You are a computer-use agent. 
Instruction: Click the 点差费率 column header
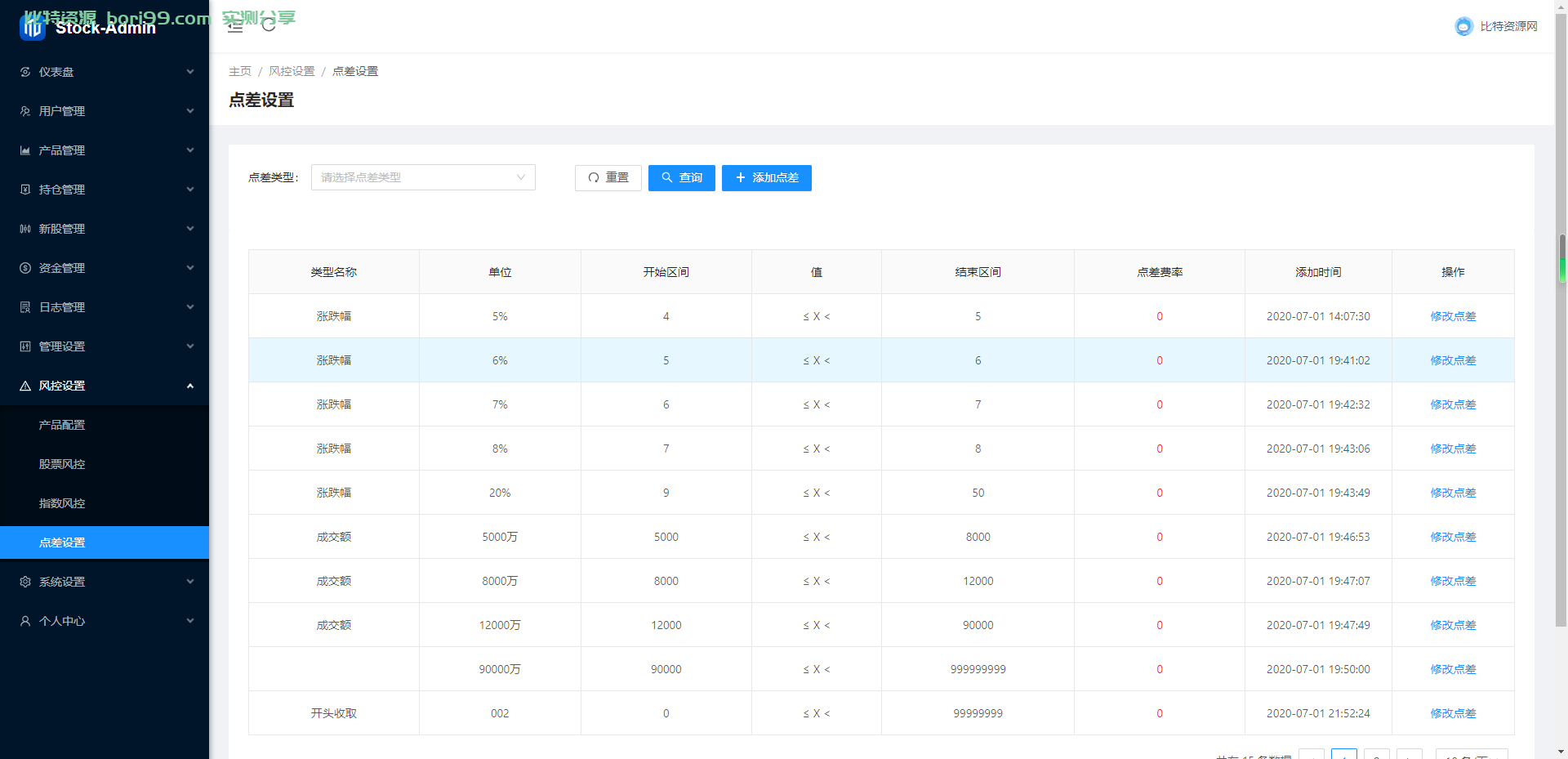click(x=1160, y=272)
